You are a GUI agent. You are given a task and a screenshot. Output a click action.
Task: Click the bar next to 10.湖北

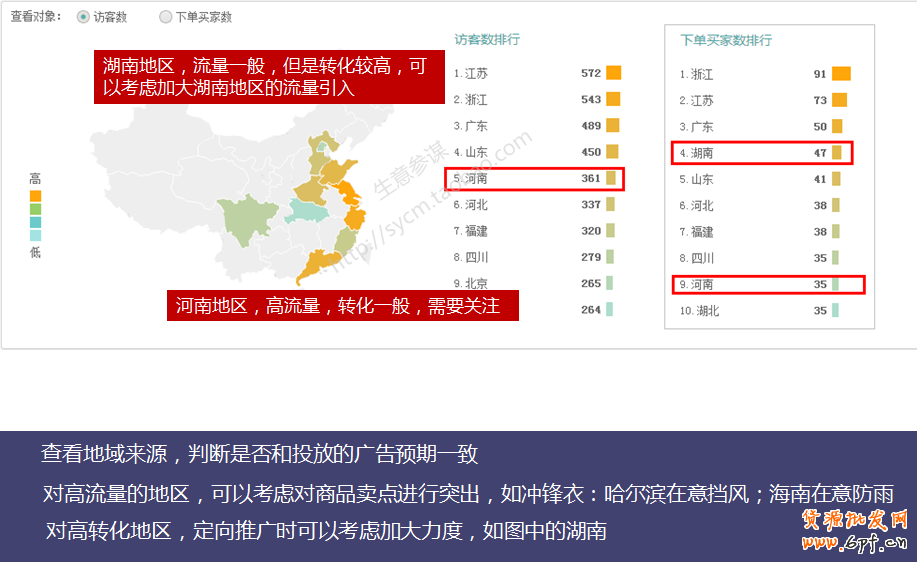(835, 310)
